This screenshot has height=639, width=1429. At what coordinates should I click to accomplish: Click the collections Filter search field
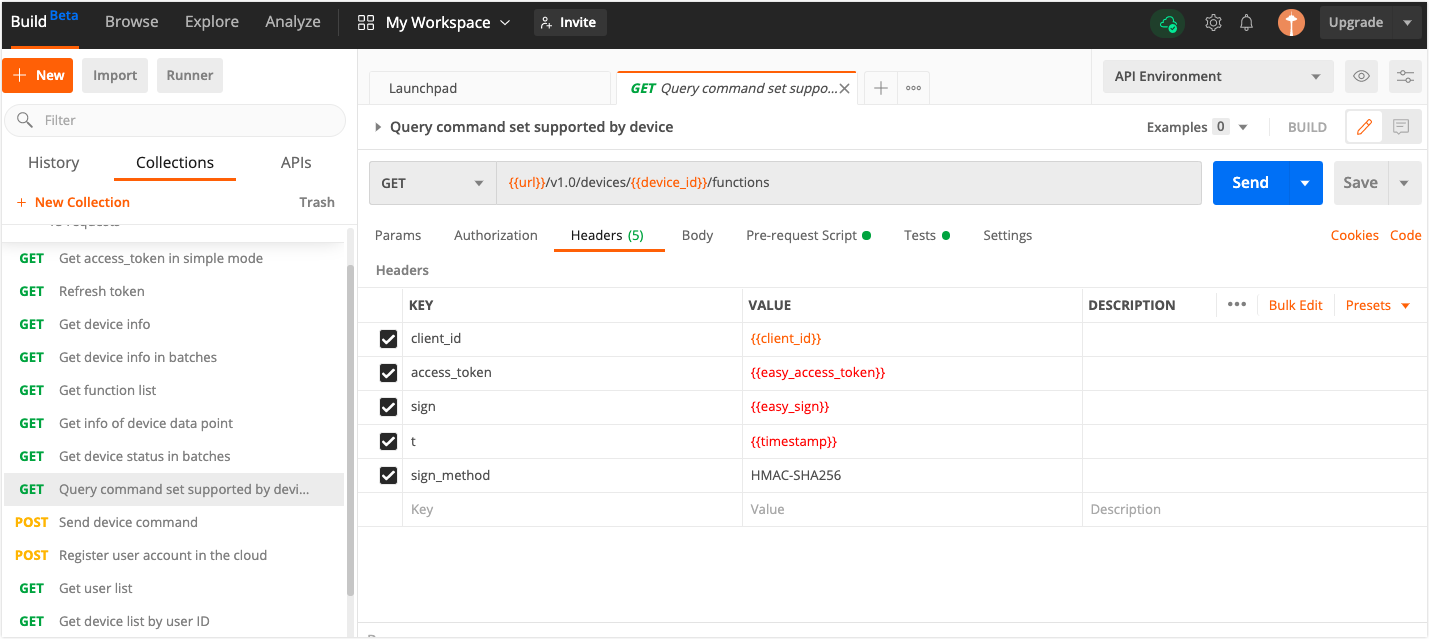click(x=175, y=120)
